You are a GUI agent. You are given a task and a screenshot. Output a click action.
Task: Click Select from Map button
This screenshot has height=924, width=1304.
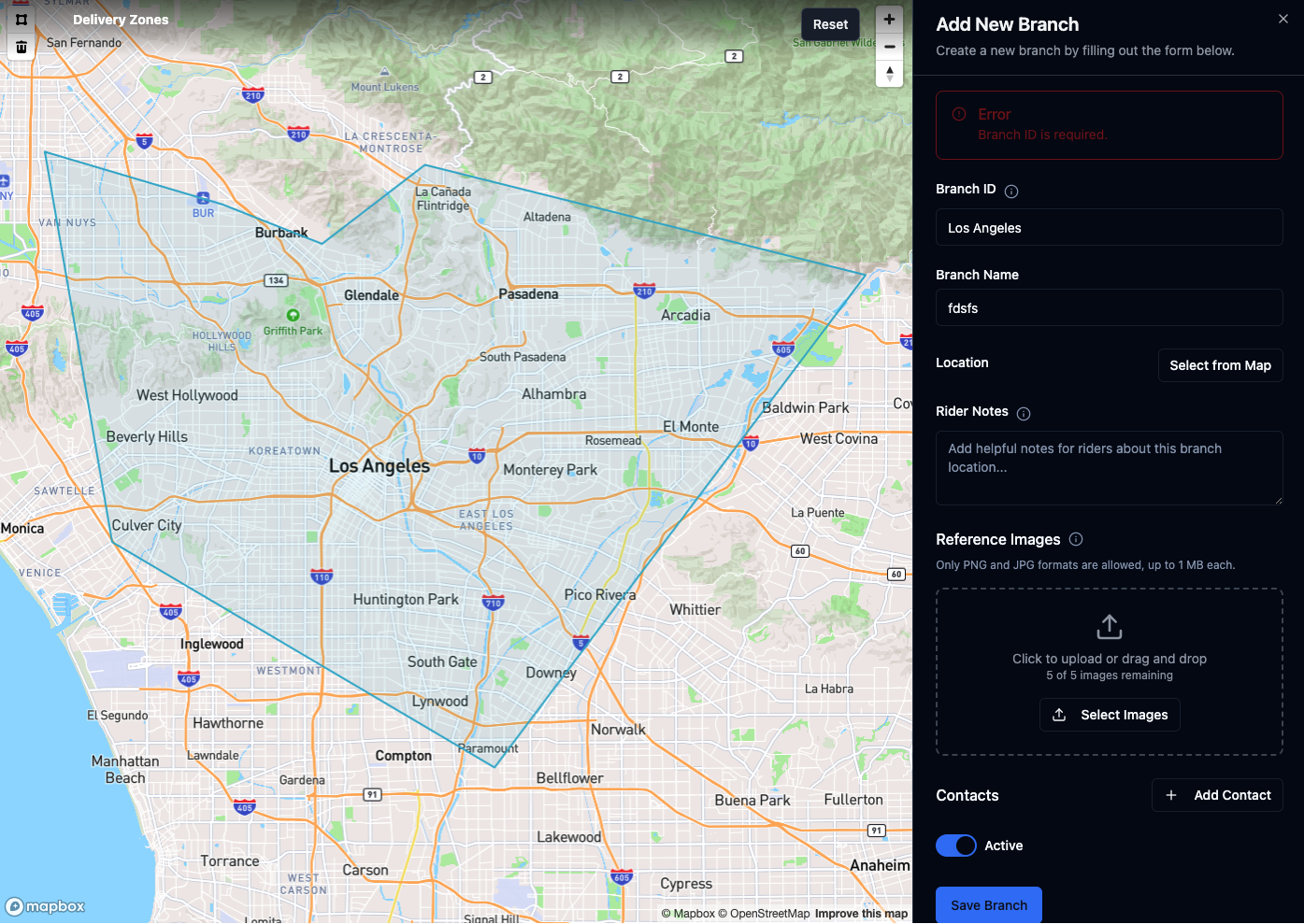tap(1220, 365)
